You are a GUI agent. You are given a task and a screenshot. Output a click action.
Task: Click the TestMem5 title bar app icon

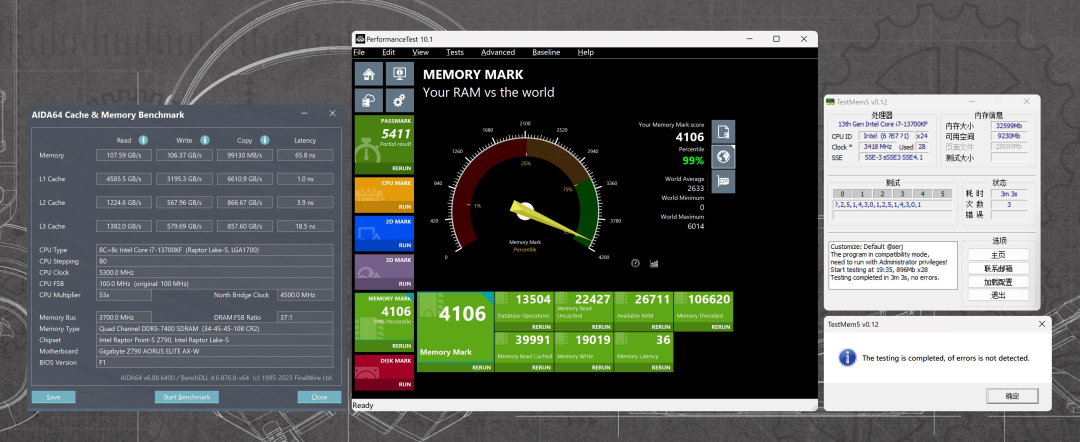(831, 102)
